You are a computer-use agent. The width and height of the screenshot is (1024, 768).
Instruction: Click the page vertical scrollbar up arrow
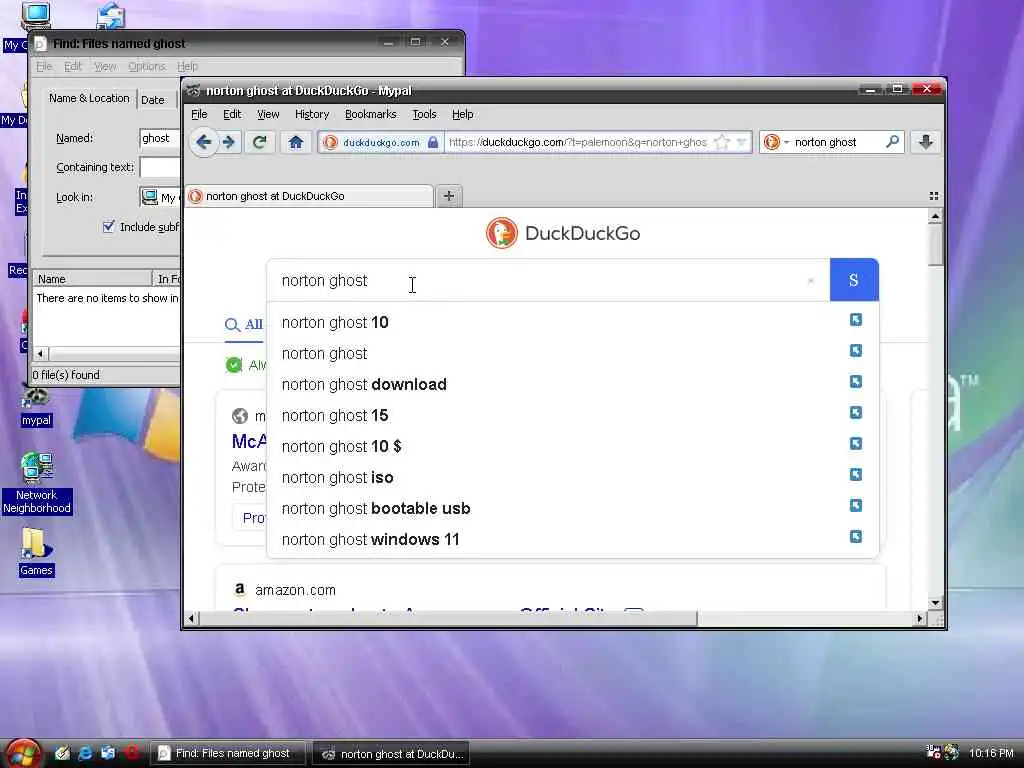[935, 216]
